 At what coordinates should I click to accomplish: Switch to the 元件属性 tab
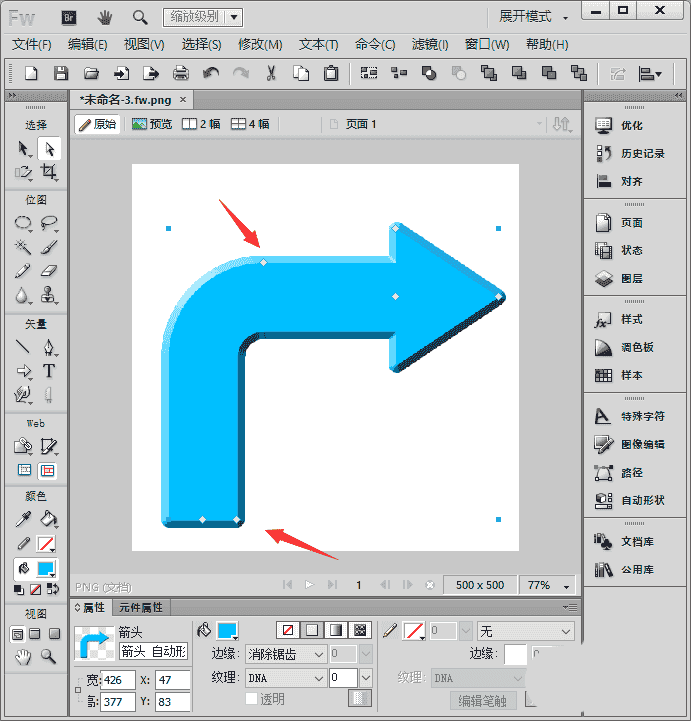141,607
